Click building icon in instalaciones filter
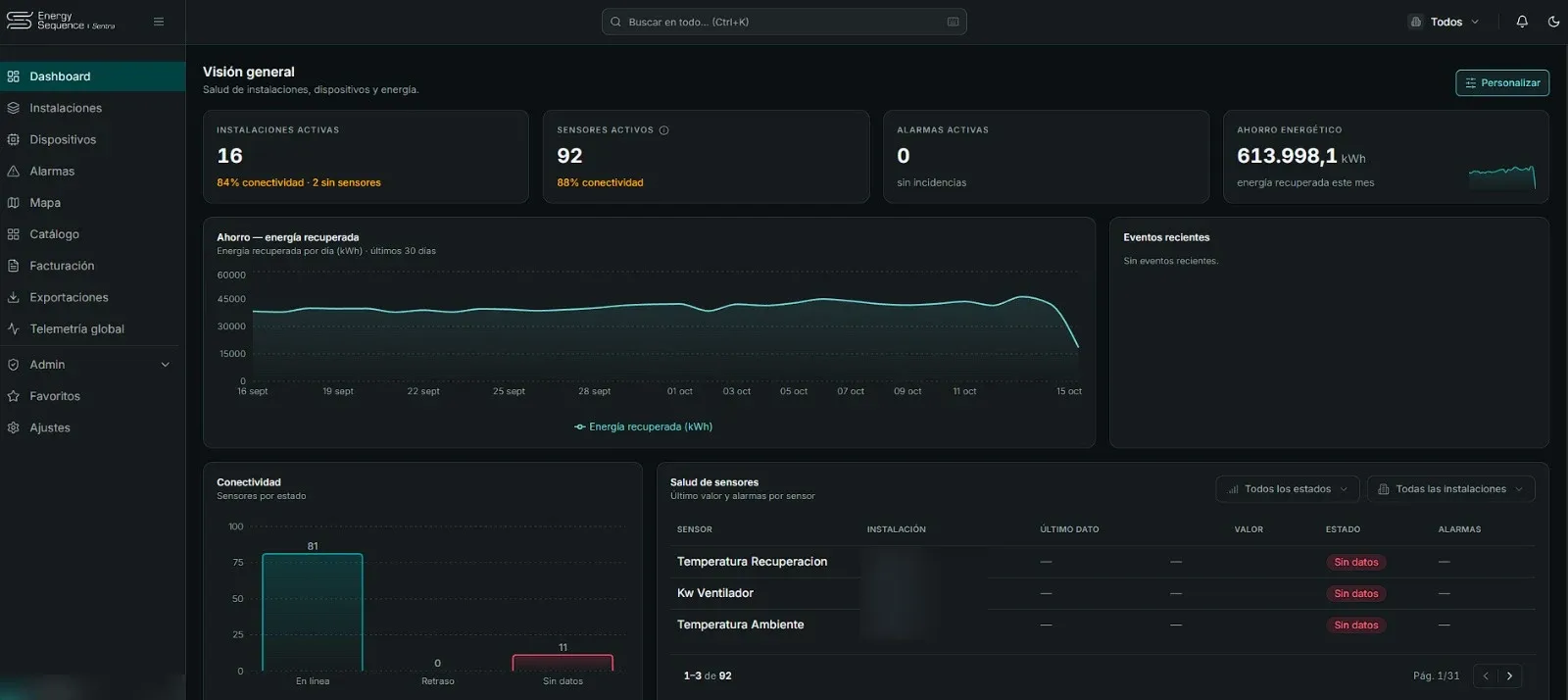The width and height of the screenshot is (1568, 700). point(1384,489)
